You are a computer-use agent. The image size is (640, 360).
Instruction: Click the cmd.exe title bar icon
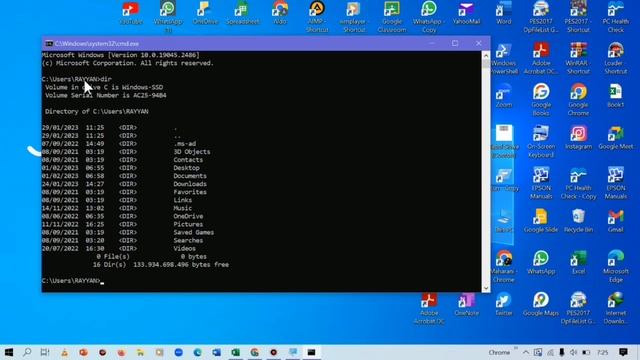(49, 43)
